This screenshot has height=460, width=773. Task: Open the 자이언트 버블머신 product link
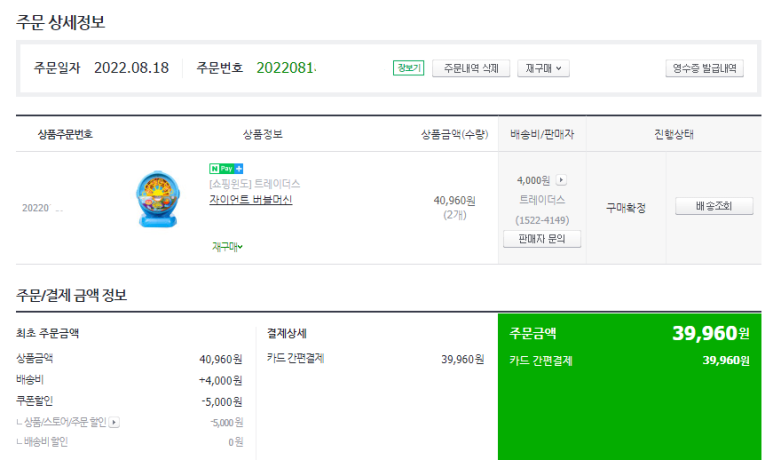tap(250, 200)
